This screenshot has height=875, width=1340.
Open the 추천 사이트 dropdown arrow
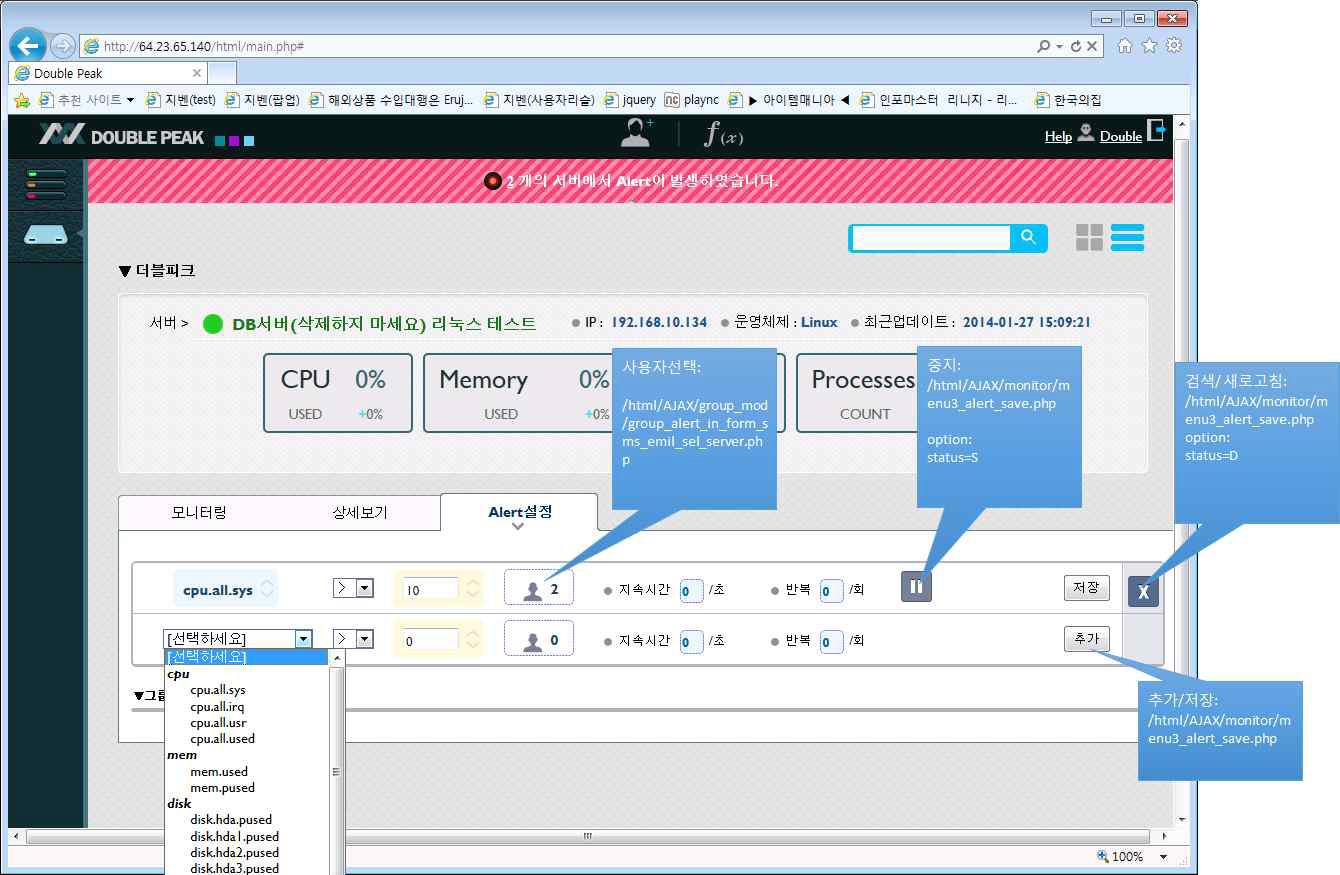(x=130, y=100)
